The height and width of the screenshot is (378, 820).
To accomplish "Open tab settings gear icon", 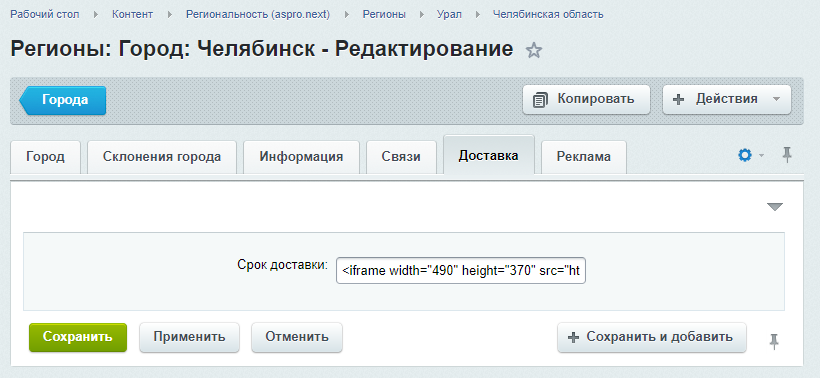I will (745, 155).
